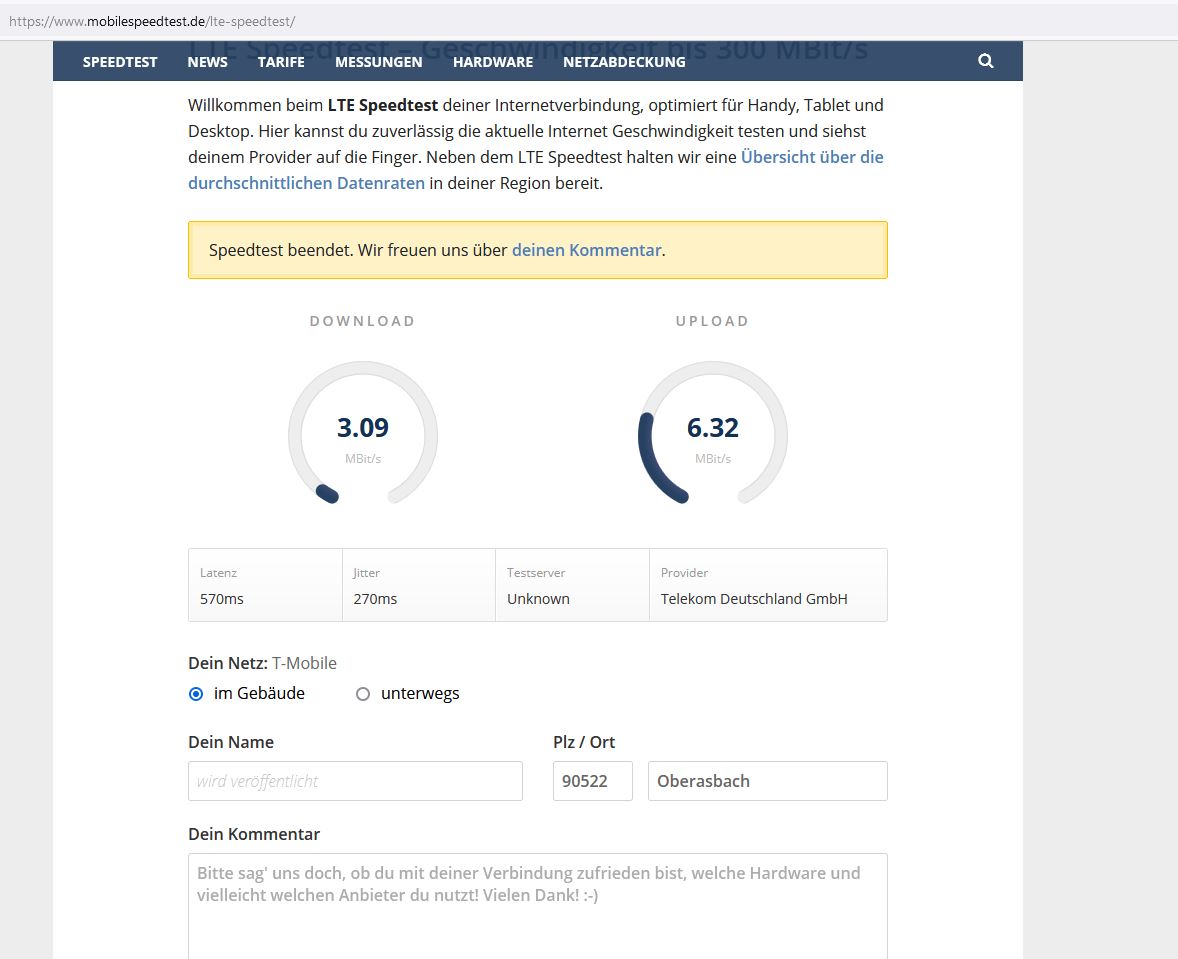Go to the TARIFE navigation item

coord(281,62)
